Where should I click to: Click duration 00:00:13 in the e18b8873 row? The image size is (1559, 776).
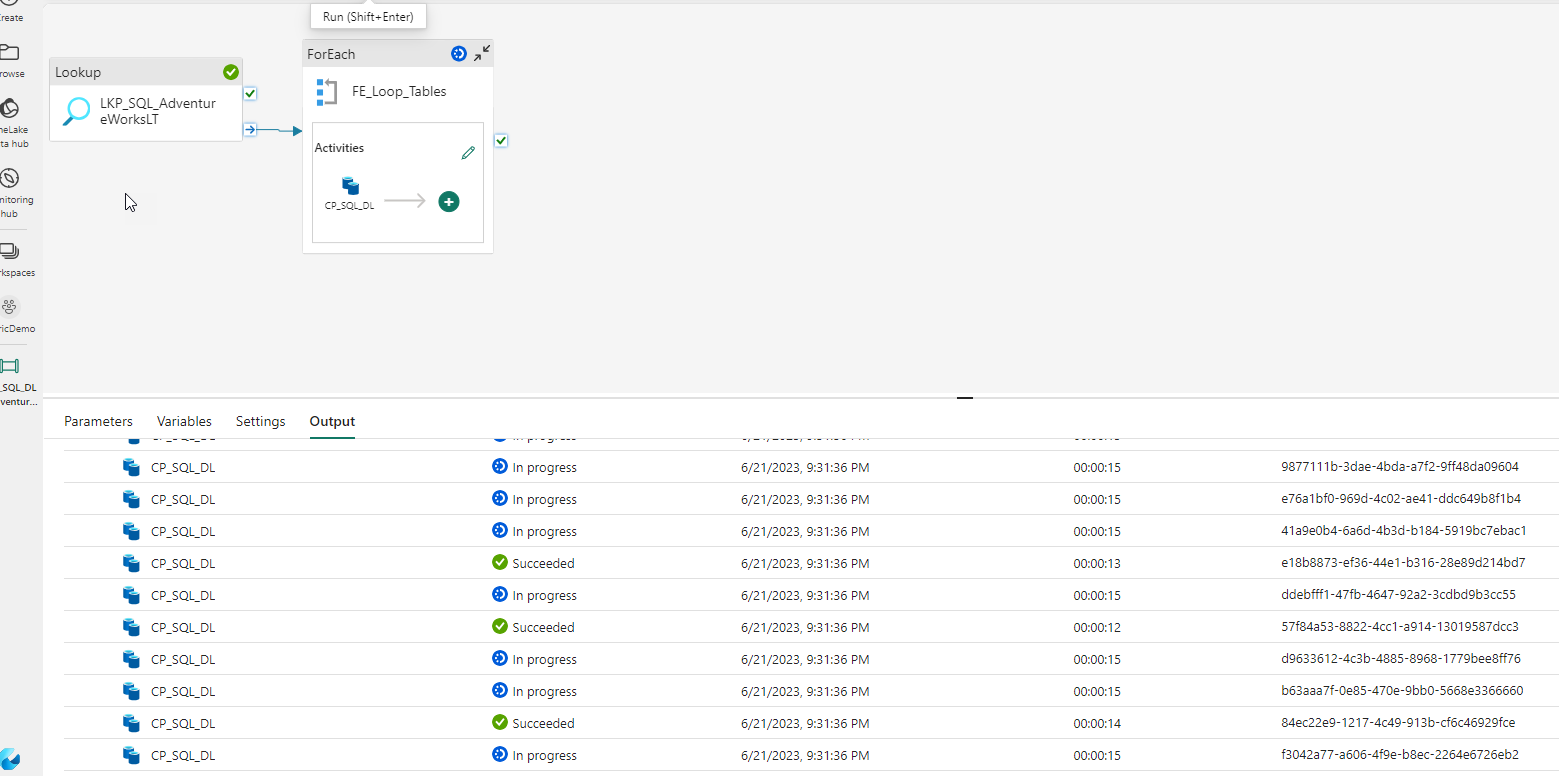tap(1097, 563)
